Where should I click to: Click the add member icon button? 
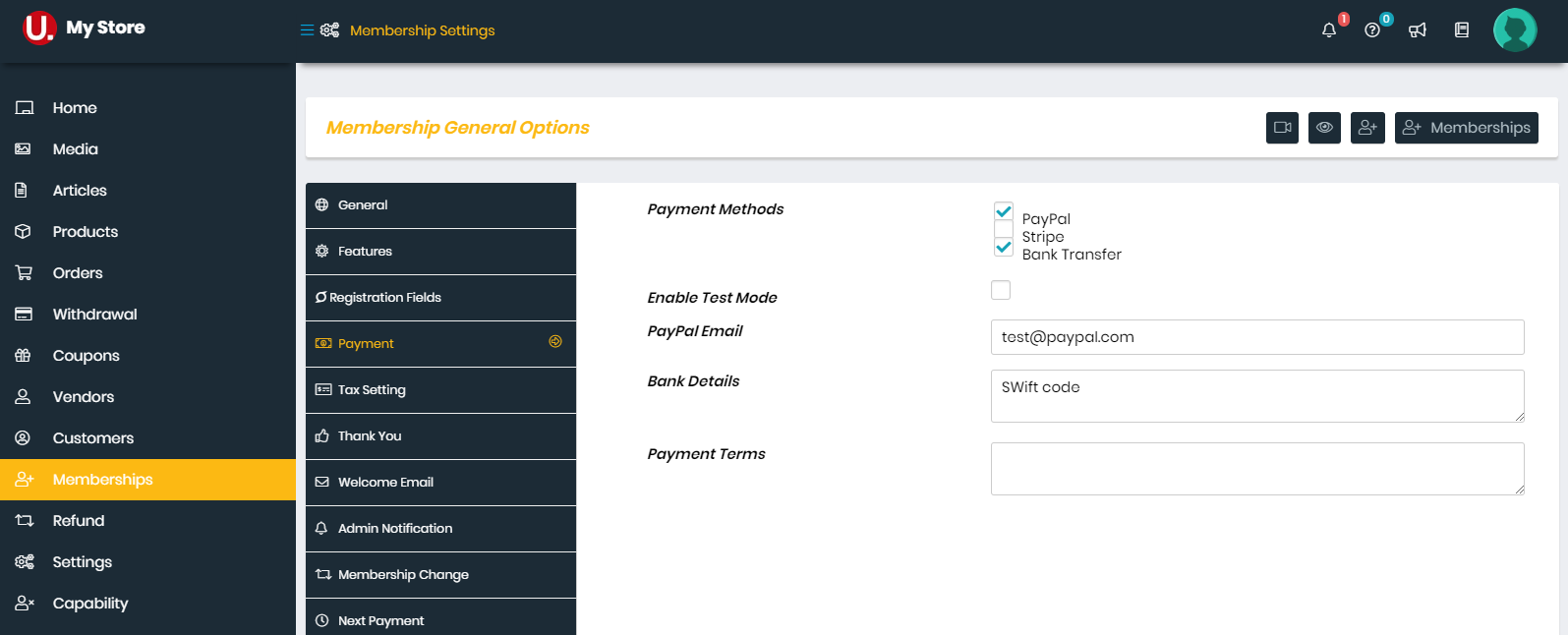click(x=1367, y=128)
